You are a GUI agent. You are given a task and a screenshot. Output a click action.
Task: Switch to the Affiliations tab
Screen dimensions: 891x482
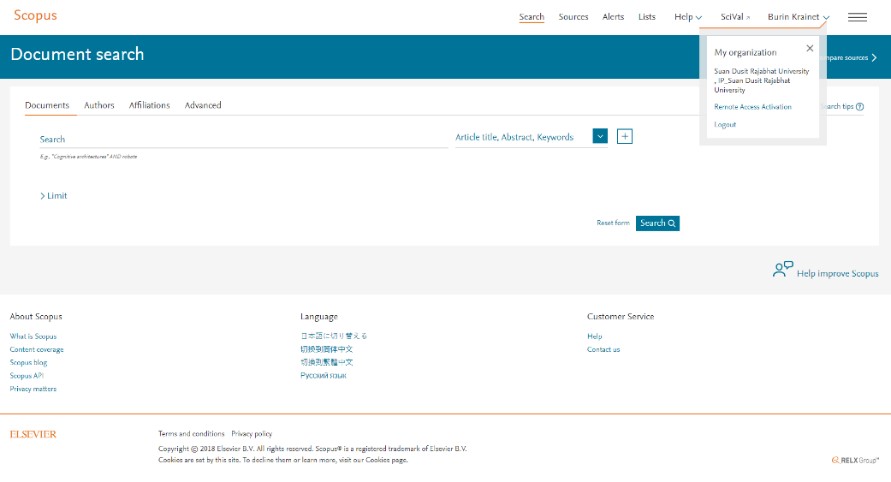pos(149,105)
